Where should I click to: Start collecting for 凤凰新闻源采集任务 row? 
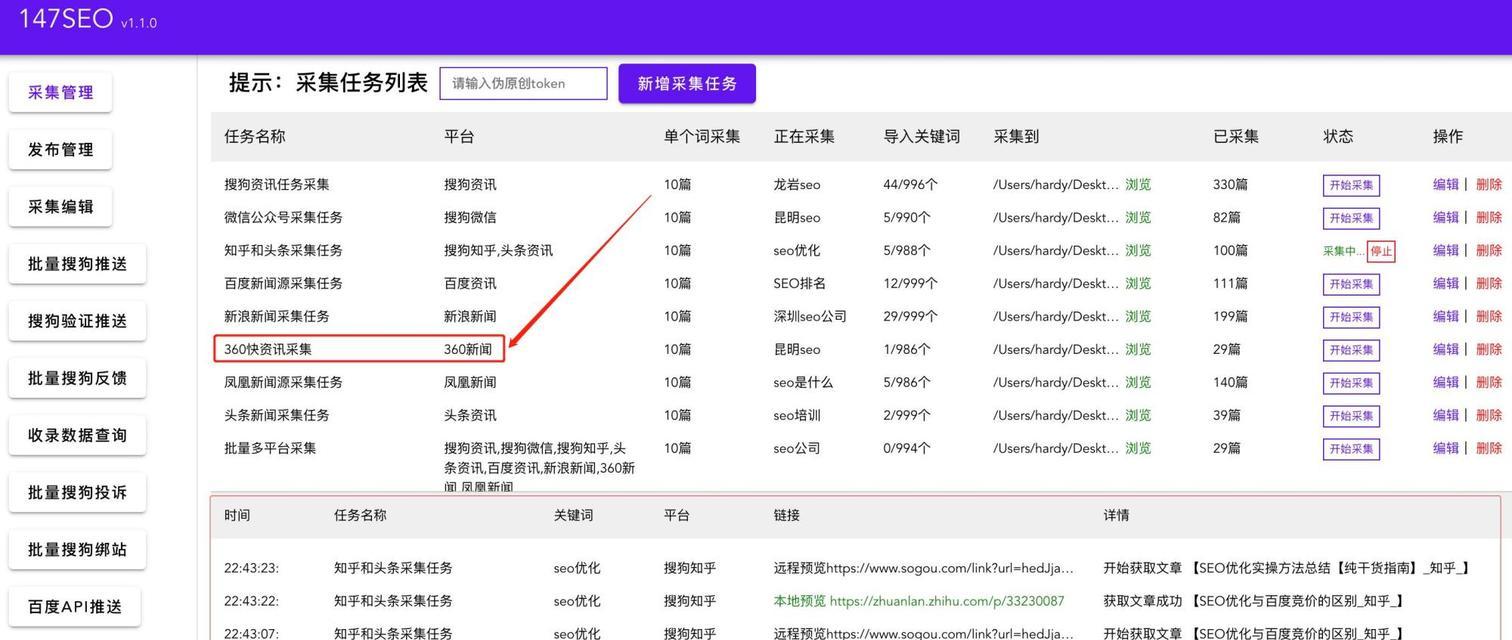pyautogui.click(x=1351, y=383)
